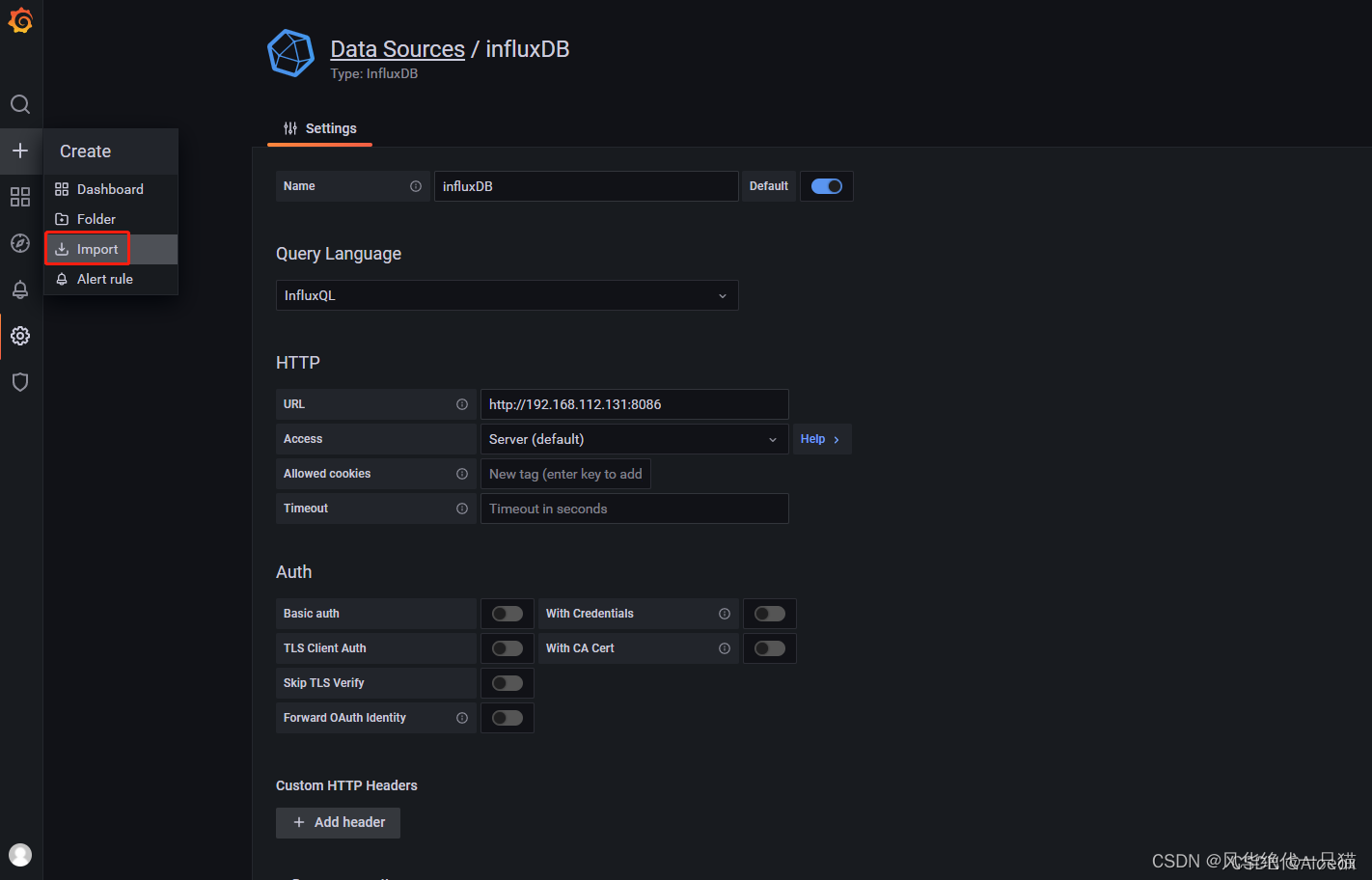
Task: Open the search magnifier in sidebar
Action: 20,104
